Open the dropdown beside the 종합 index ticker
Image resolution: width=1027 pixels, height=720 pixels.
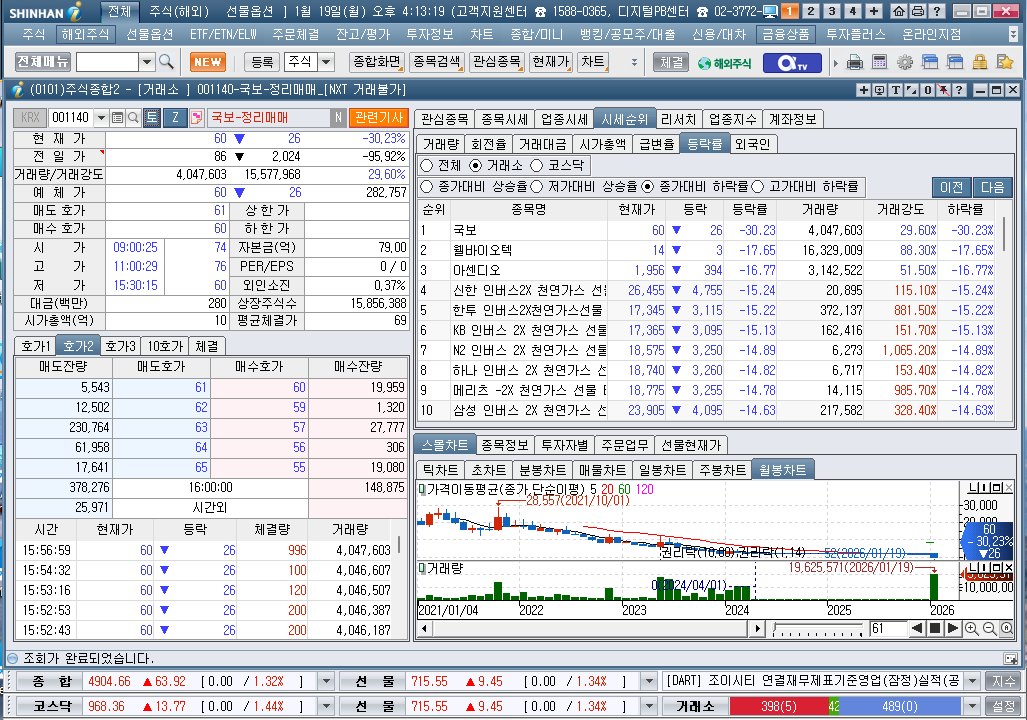tap(326, 681)
